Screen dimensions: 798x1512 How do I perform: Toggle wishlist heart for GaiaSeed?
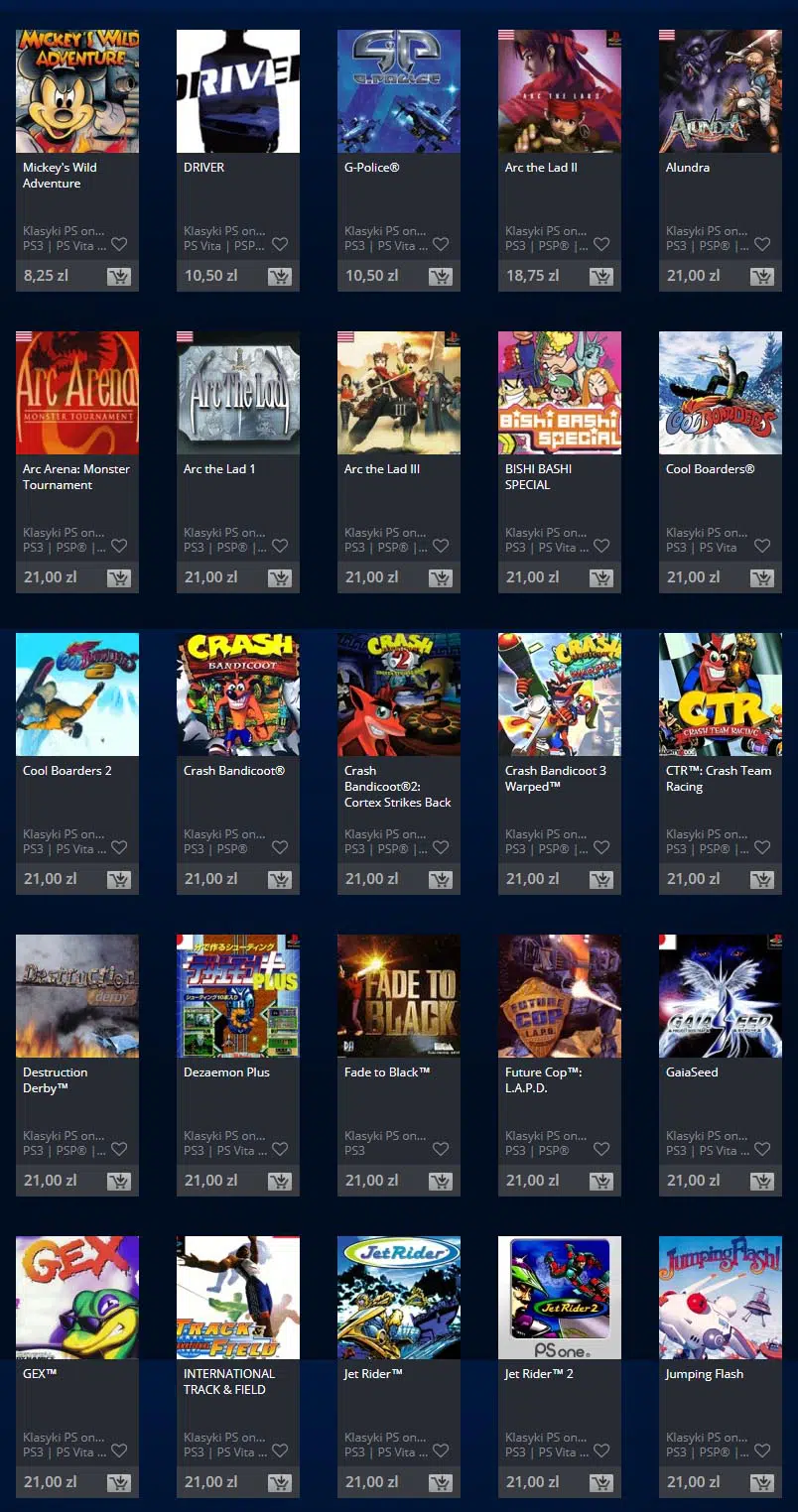762,1149
